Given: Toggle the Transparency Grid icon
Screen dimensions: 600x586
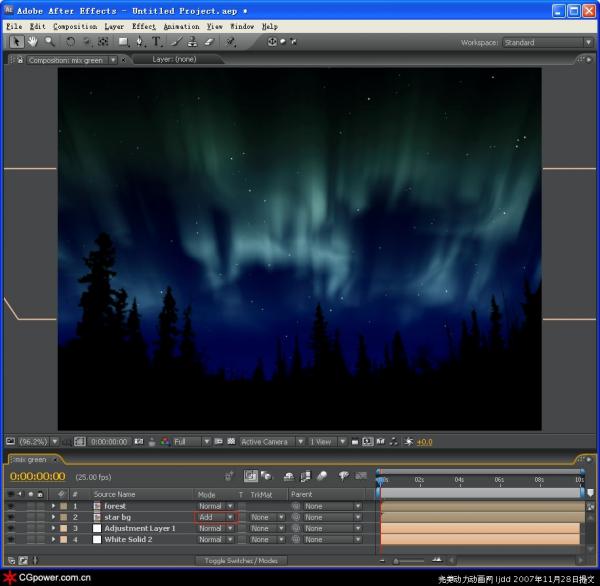Looking at the screenshot, I should coord(231,442).
